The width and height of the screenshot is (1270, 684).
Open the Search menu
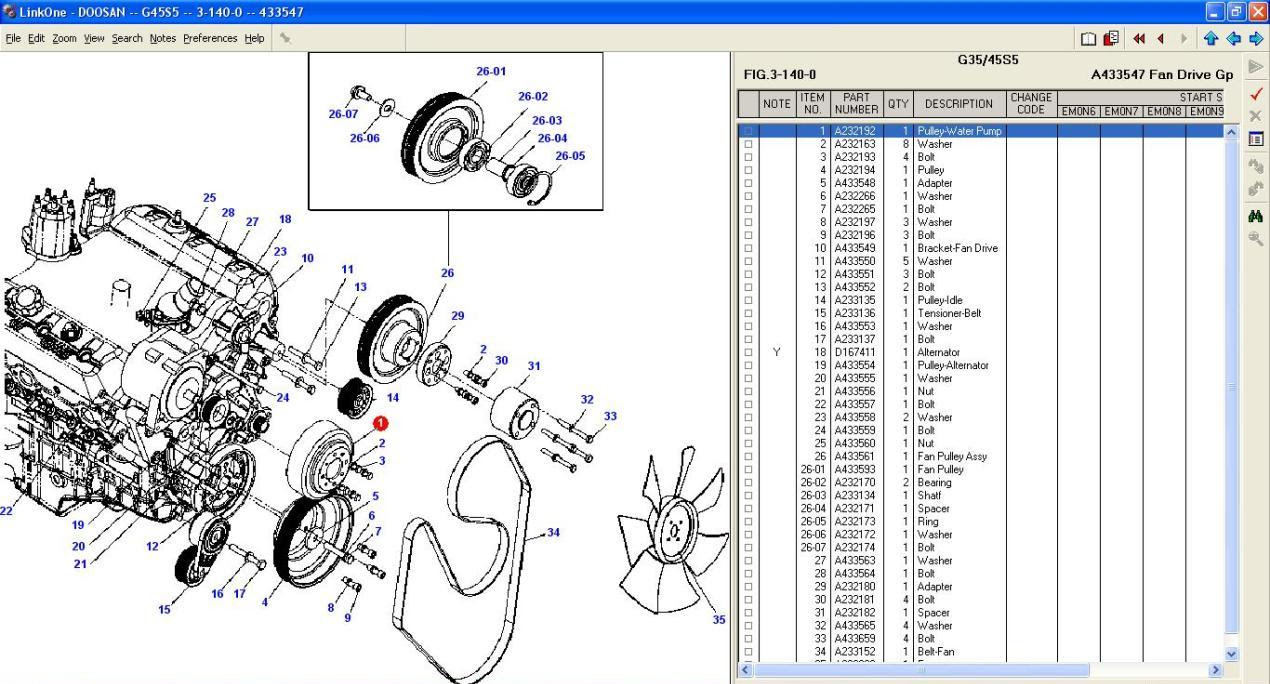(x=127, y=38)
